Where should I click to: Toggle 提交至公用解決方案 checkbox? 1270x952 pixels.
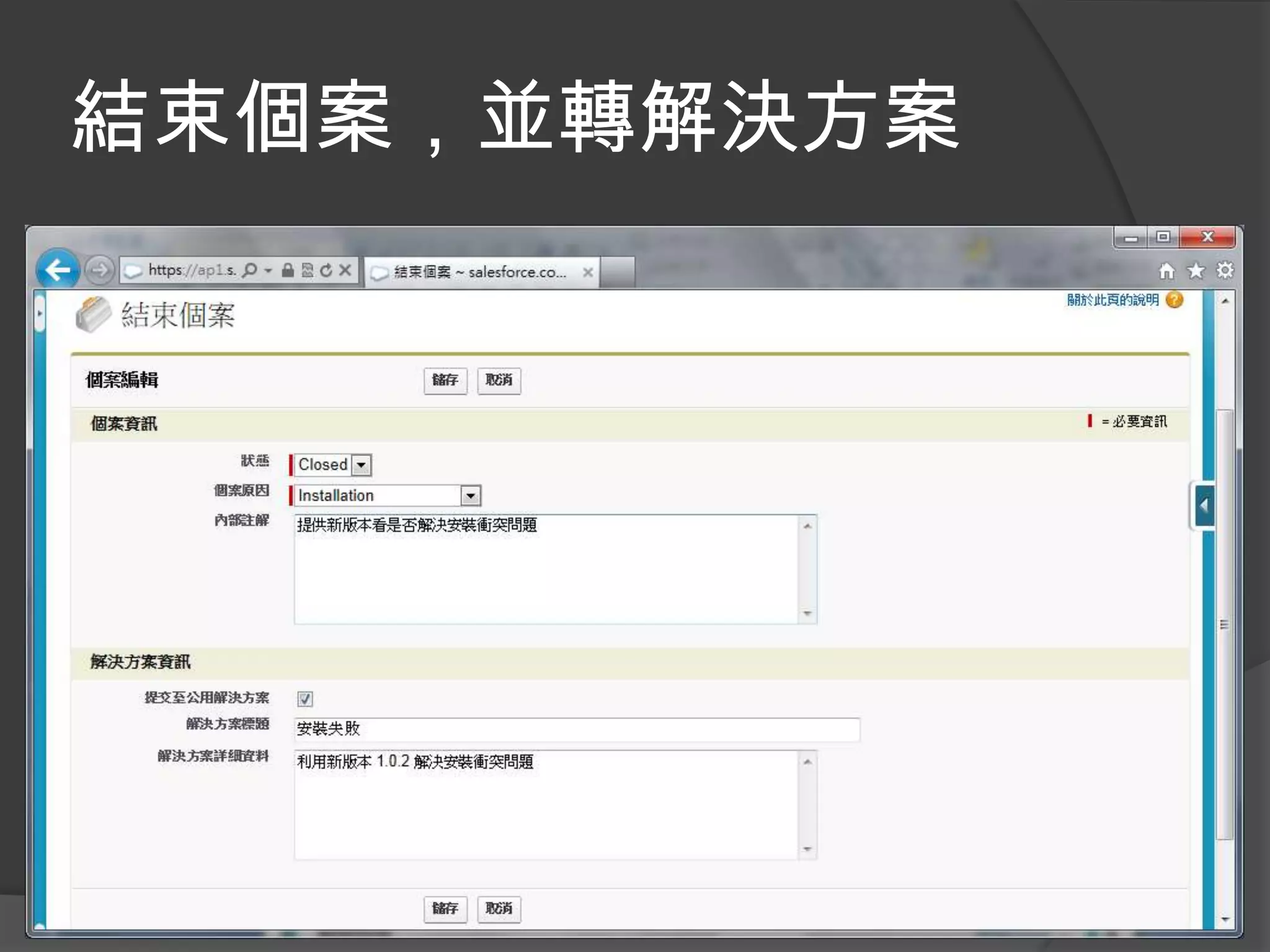tap(305, 699)
